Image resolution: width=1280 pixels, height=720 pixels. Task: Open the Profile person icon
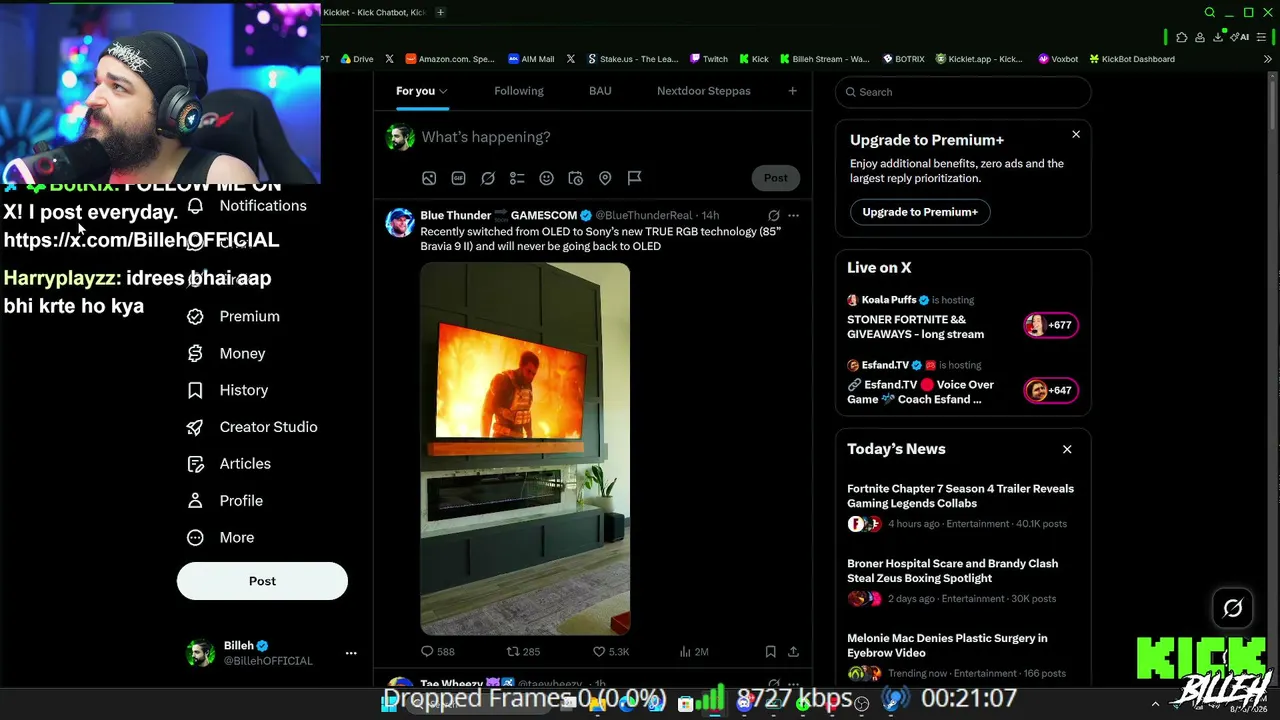[196, 501]
